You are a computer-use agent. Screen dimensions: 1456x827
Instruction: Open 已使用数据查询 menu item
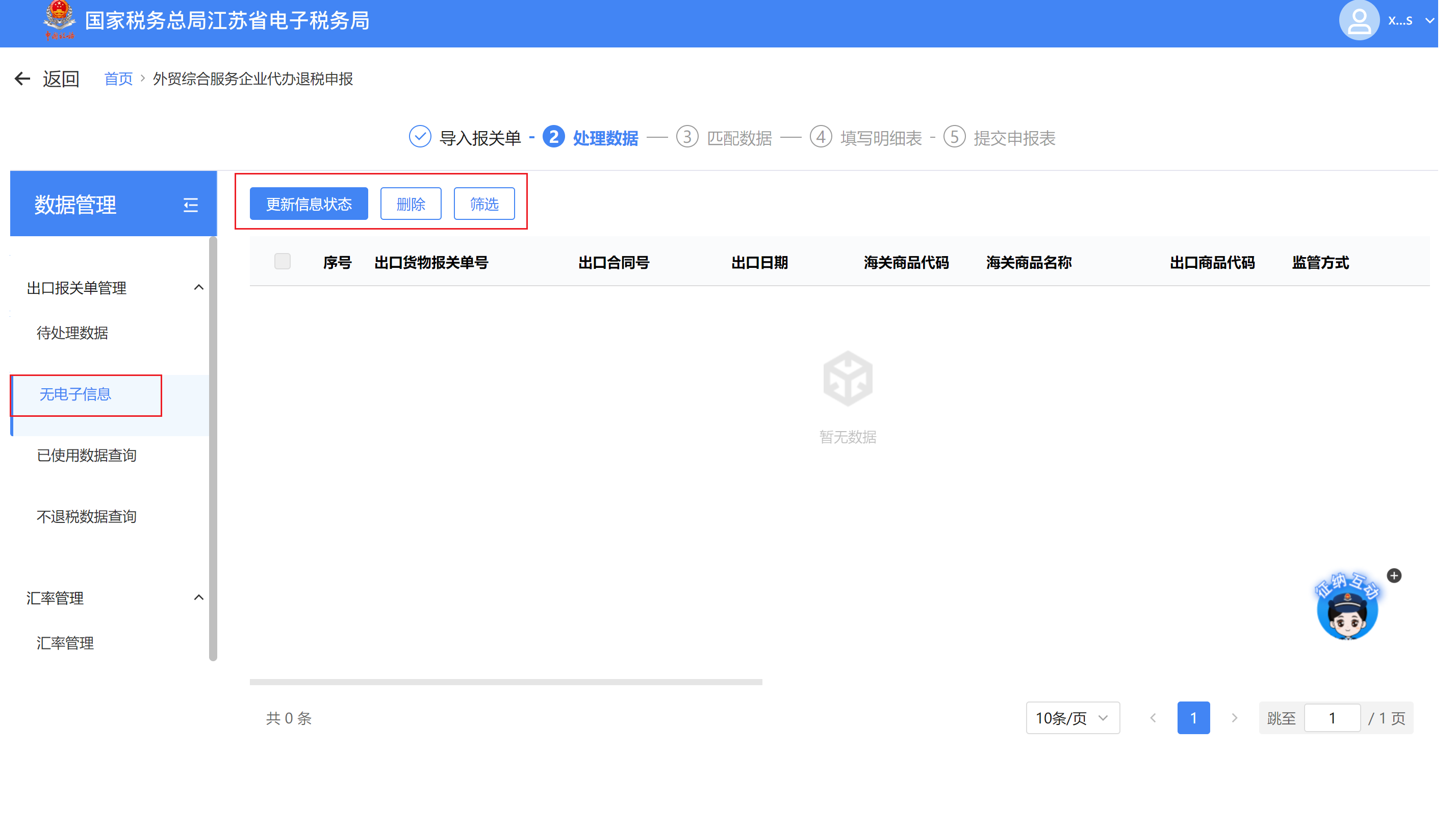[86, 456]
